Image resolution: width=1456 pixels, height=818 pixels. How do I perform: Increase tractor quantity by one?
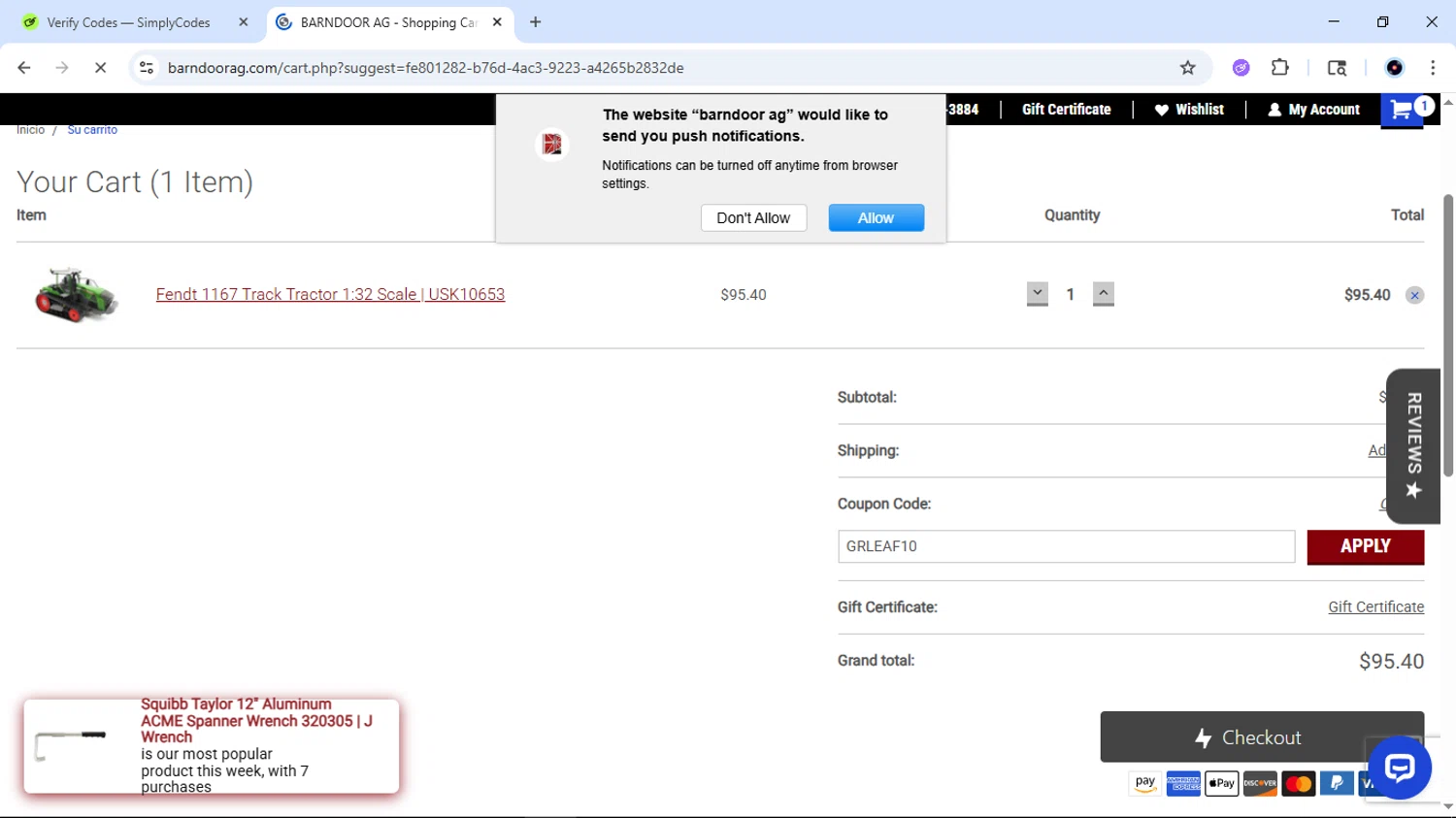[1104, 294]
